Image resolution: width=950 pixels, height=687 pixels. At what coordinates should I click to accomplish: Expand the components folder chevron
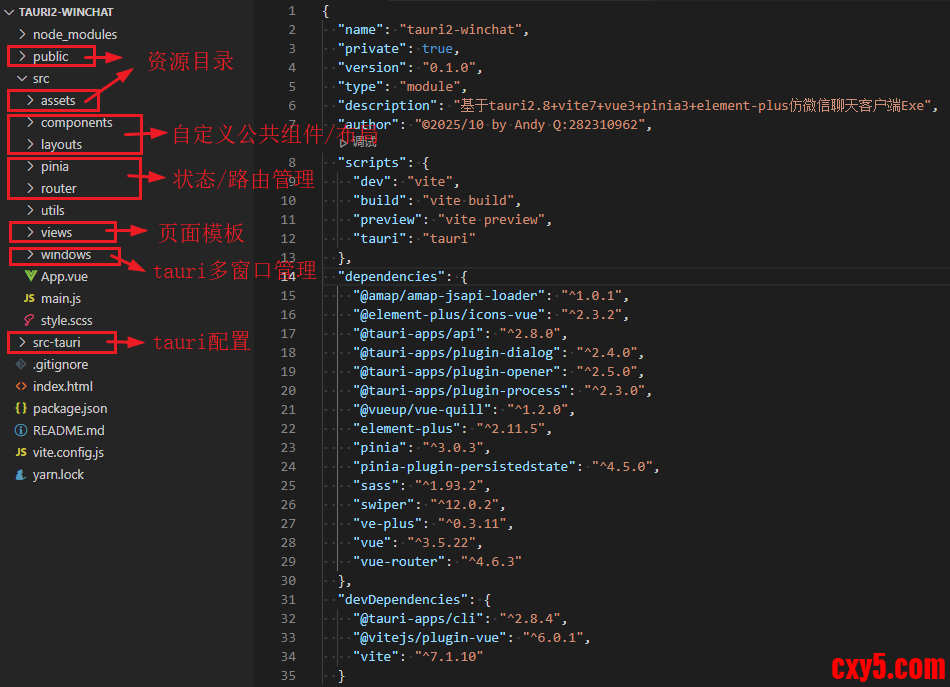click(30, 122)
